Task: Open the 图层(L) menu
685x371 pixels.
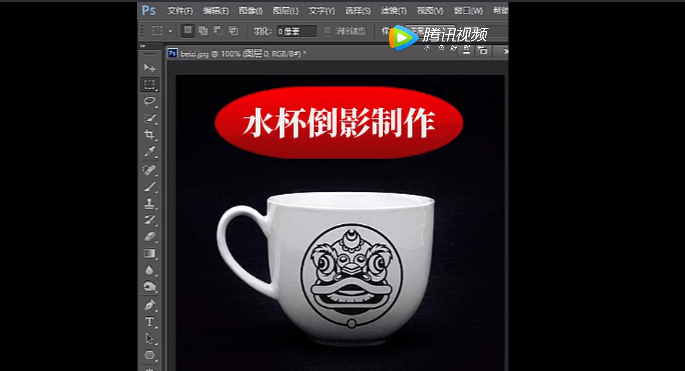Action: pyautogui.click(x=286, y=10)
